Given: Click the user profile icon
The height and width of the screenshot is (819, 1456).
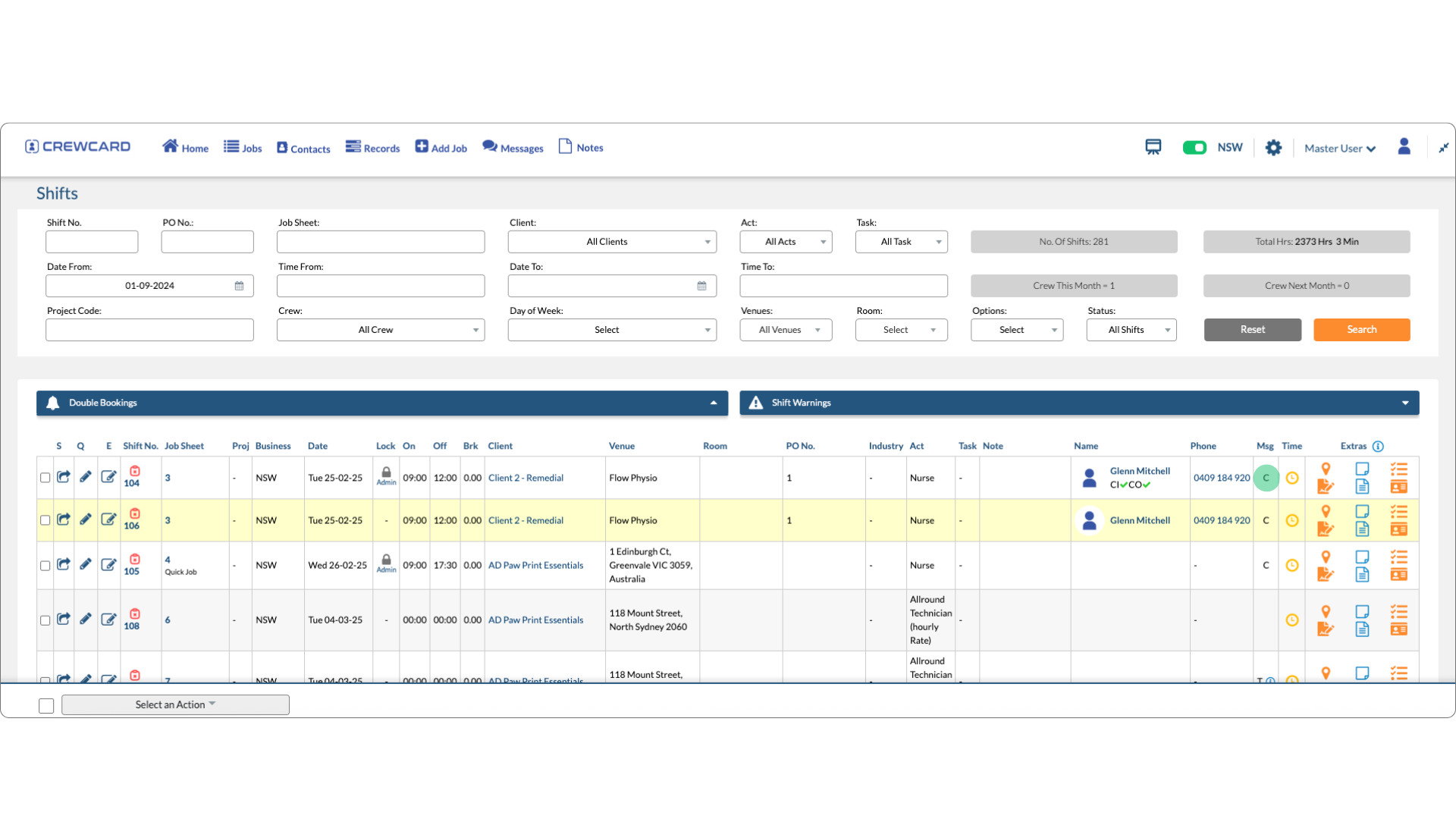Looking at the screenshot, I should point(1404,147).
